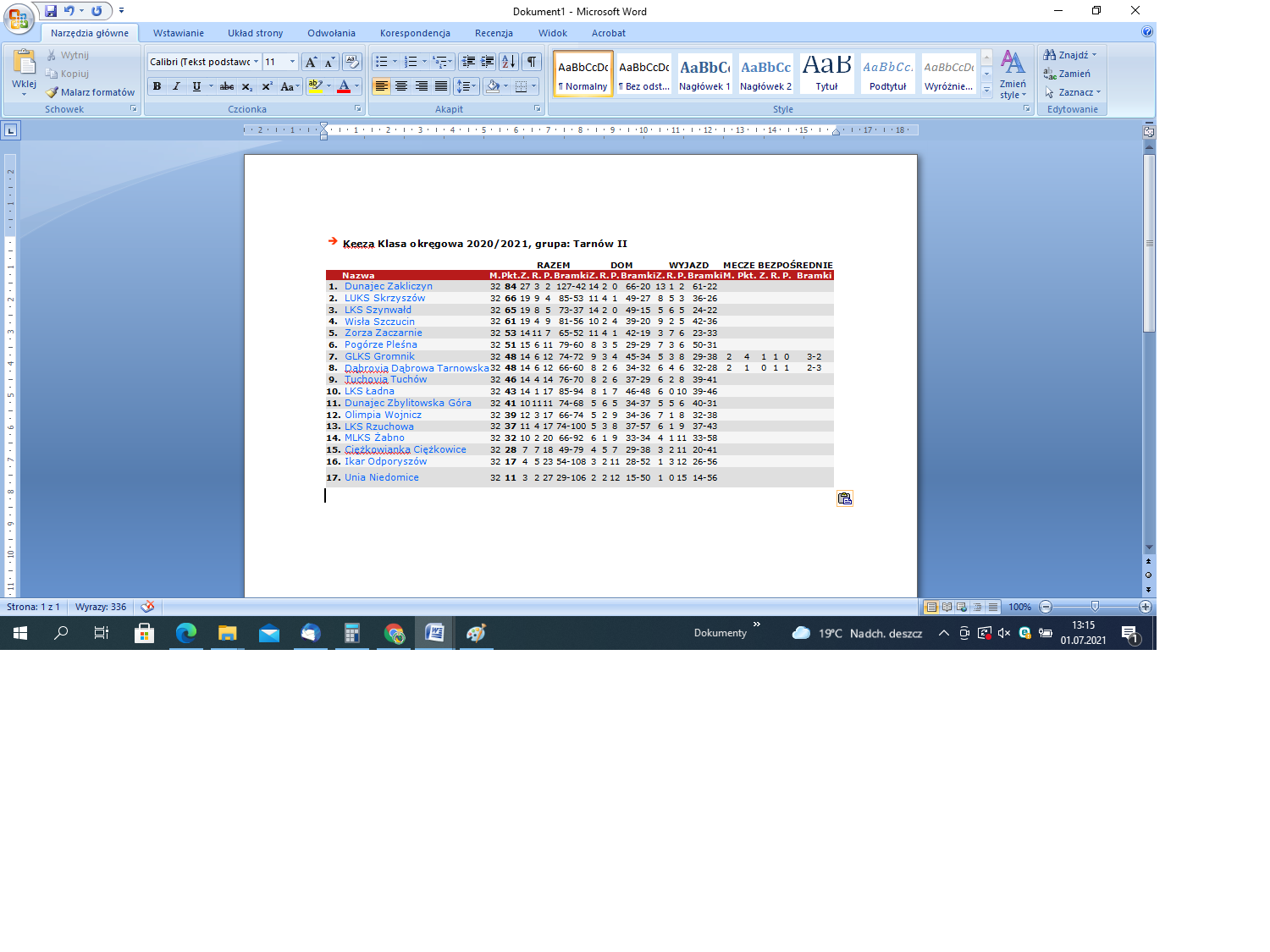The width and height of the screenshot is (1270, 952).
Task: Click the sort A-Z icon
Action: click(508, 62)
